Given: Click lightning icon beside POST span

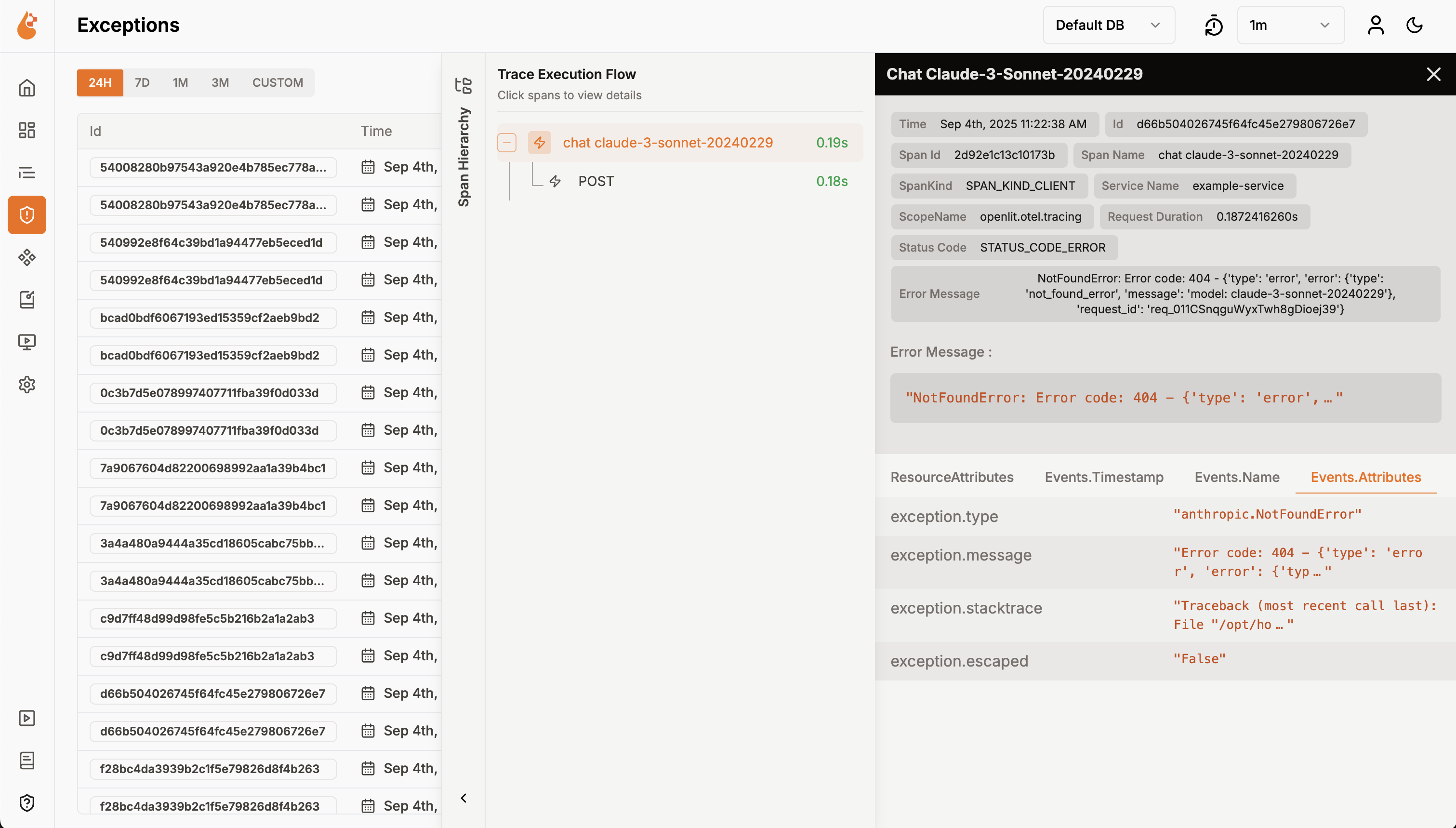Looking at the screenshot, I should pos(555,181).
